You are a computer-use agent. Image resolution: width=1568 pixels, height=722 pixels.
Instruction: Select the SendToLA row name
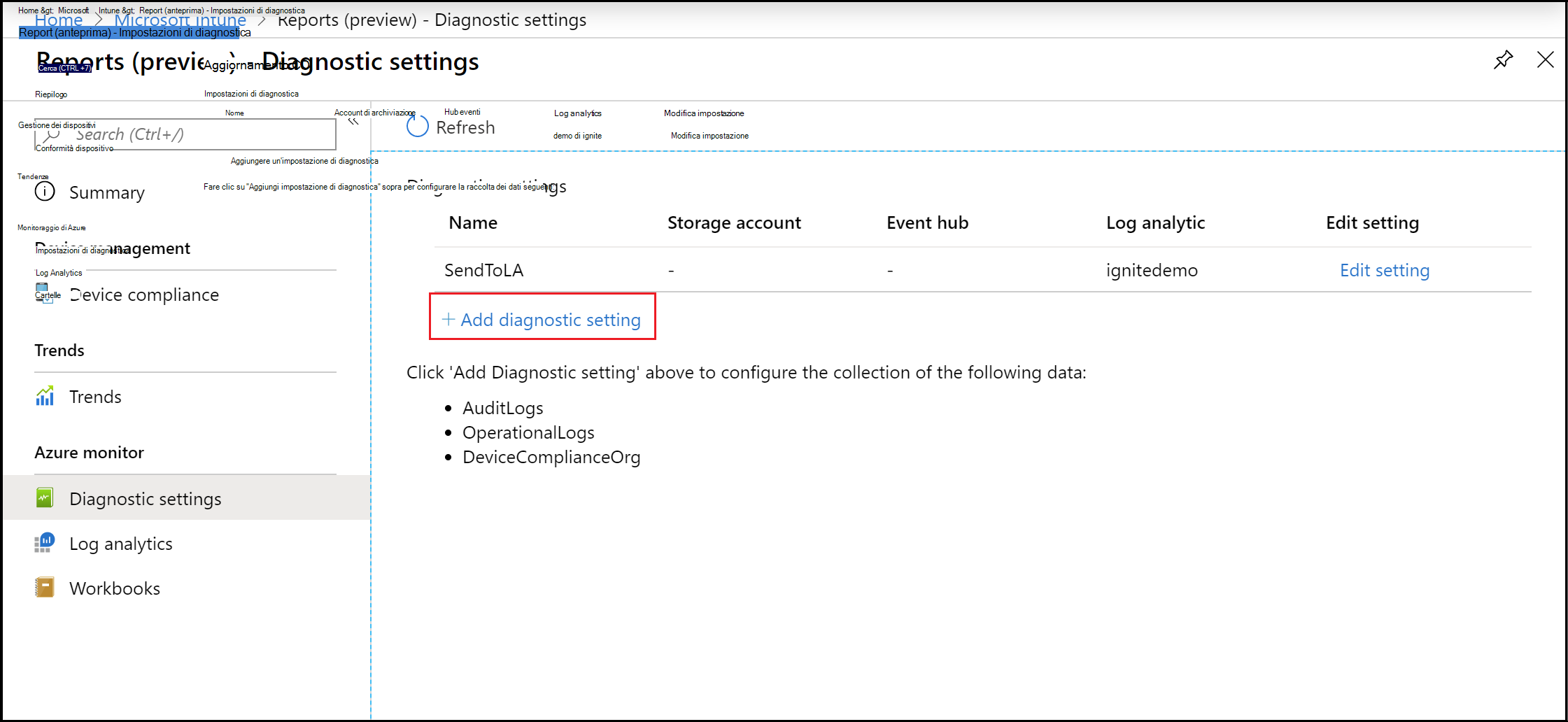tap(483, 270)
